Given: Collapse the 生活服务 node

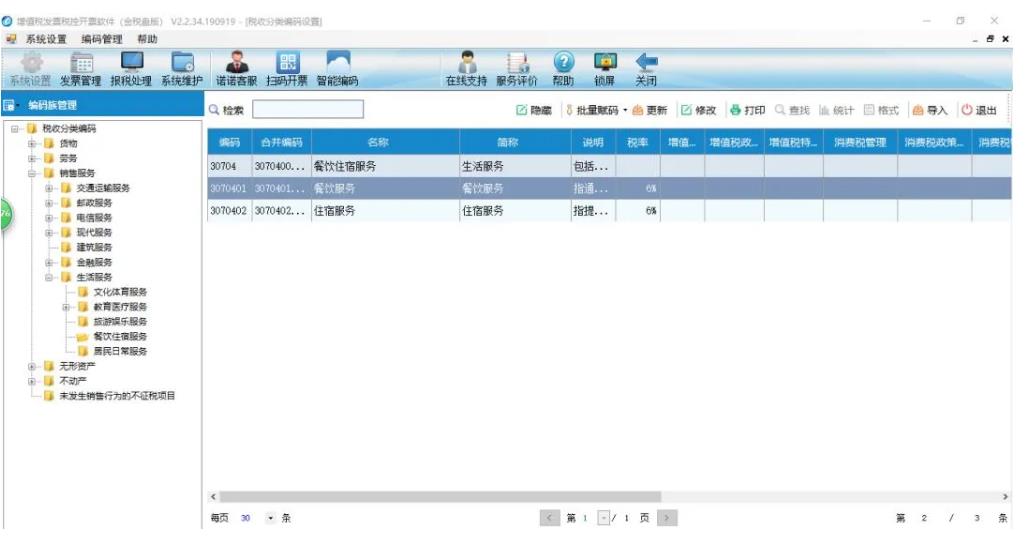Looking at the screenshot, I should coord(49,277).
